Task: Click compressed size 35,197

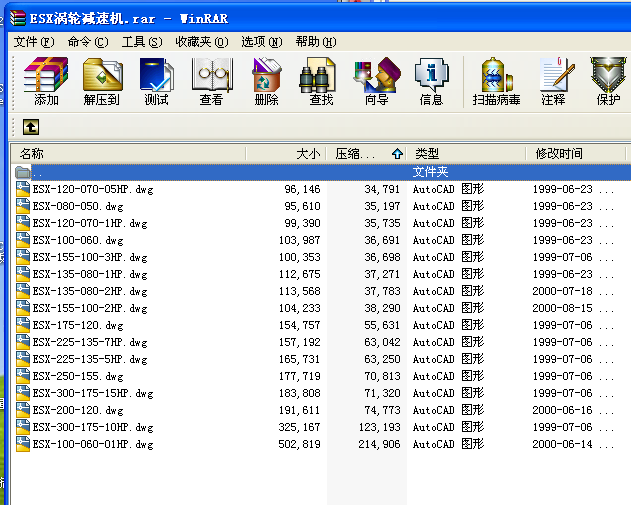Action: pos(382,206)
